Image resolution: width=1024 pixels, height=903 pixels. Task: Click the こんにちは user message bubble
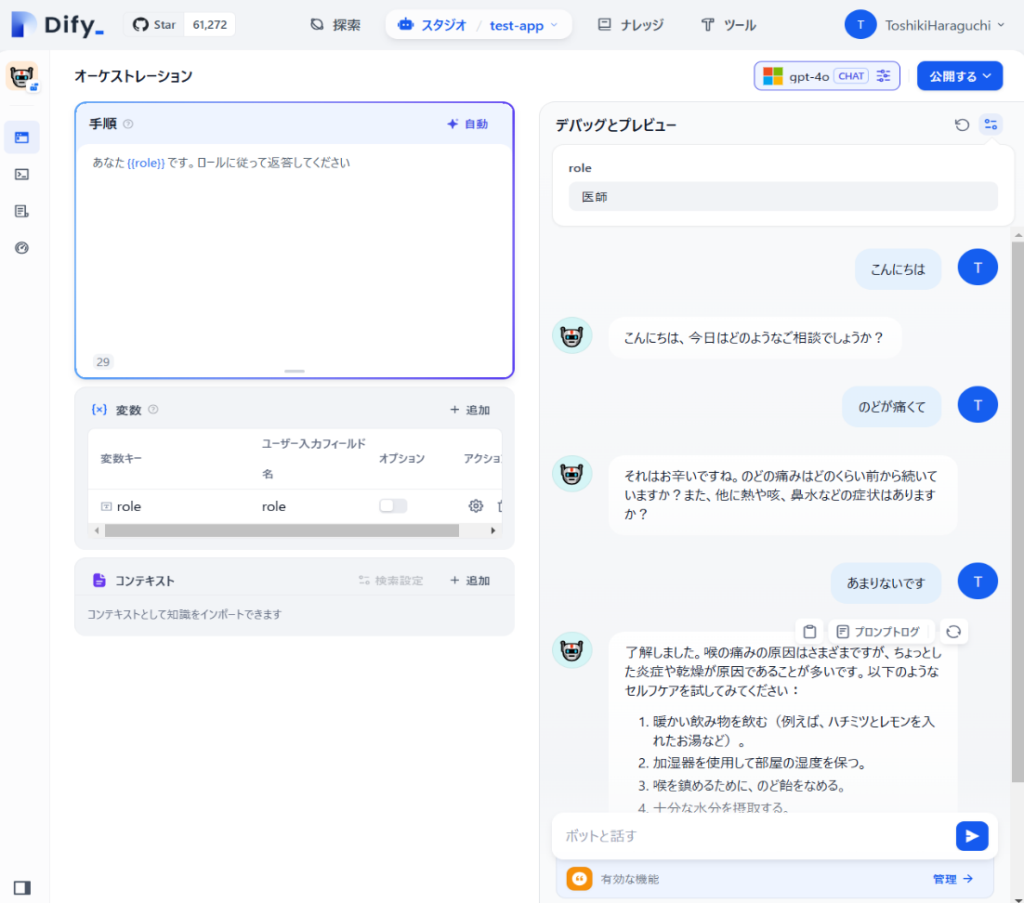coord(898,269)
